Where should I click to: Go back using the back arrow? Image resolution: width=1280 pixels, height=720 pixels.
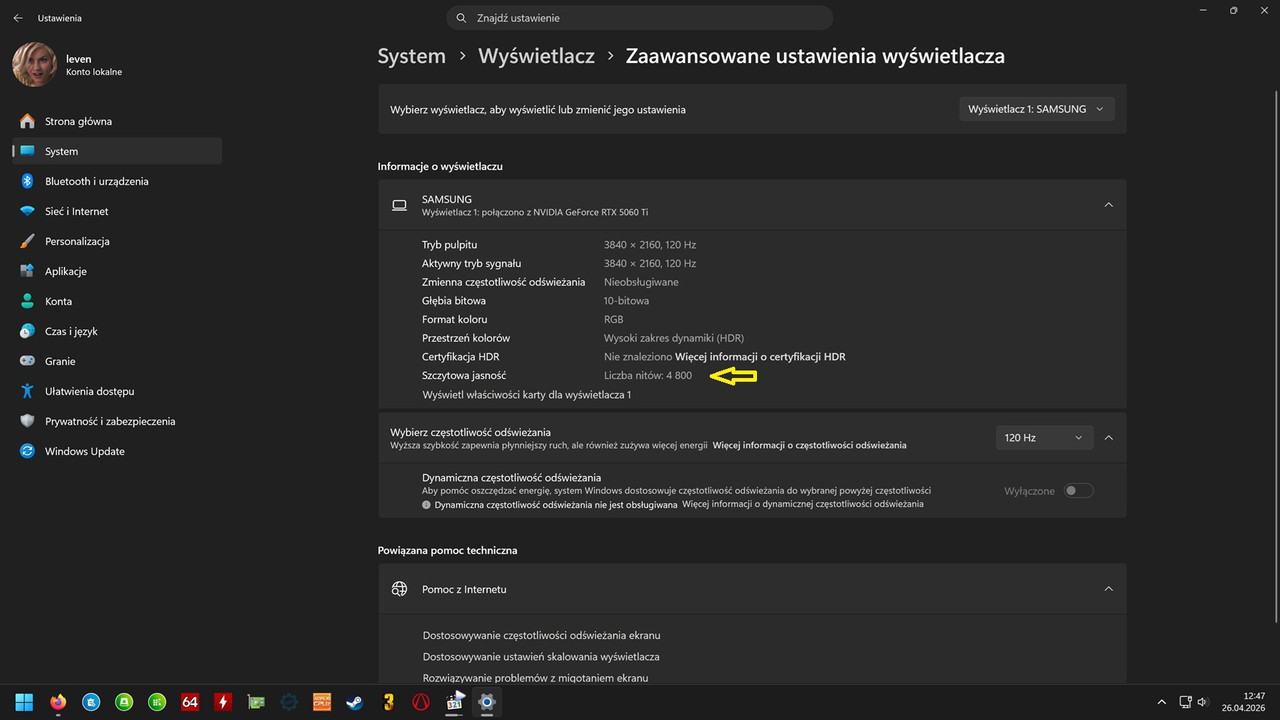17,18
